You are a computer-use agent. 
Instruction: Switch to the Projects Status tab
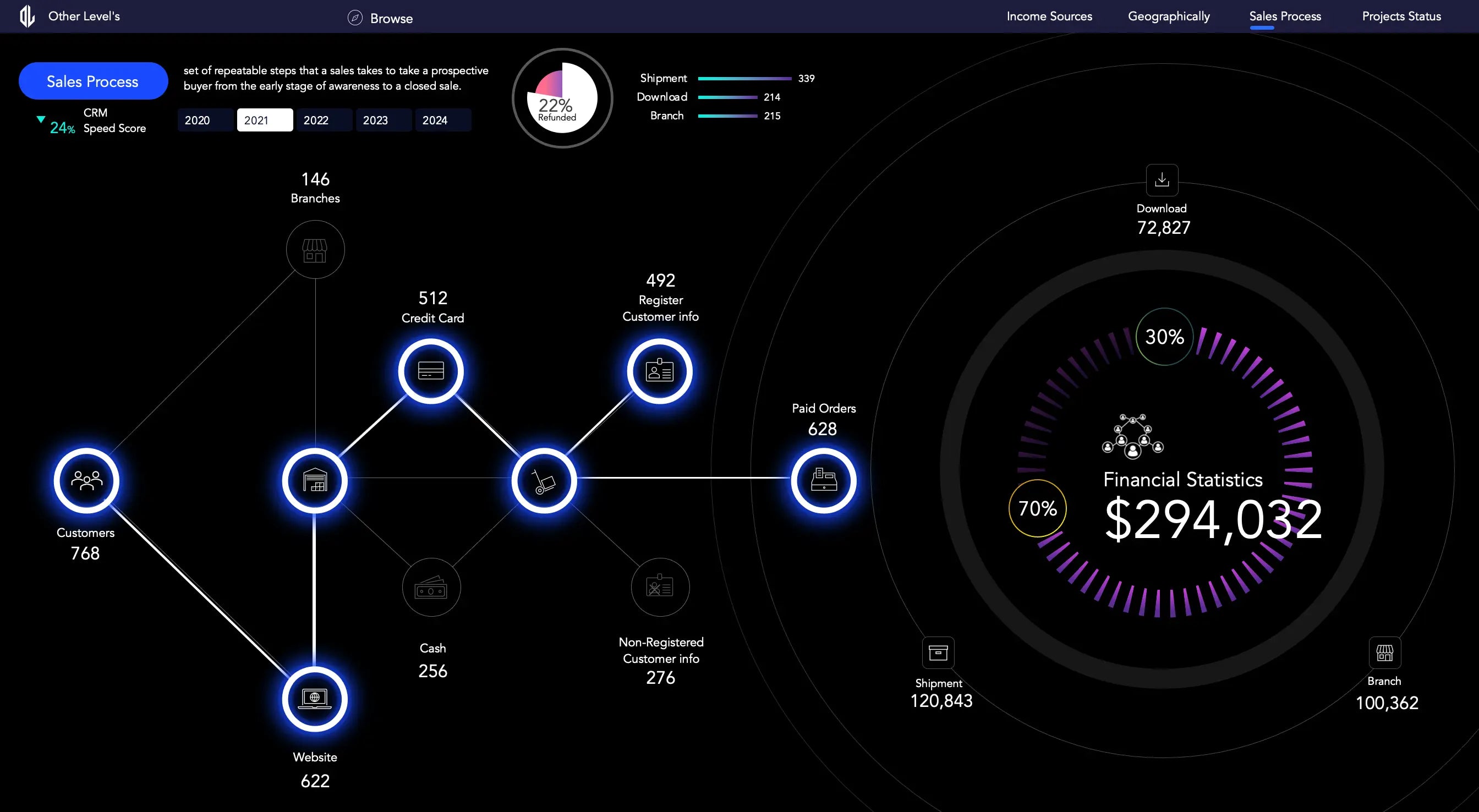1401,16
